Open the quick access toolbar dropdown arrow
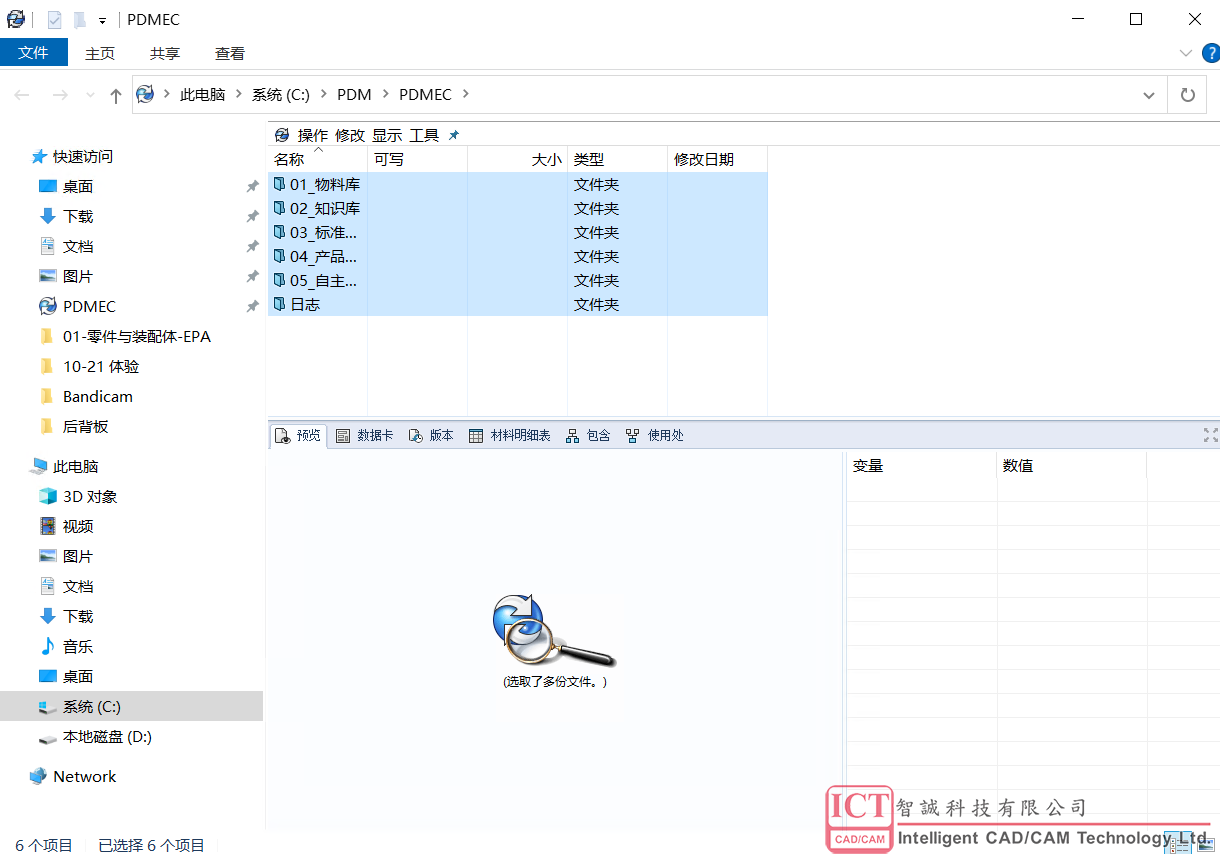Viewport: 1220px width, 854px height. (x=102, y=20)
